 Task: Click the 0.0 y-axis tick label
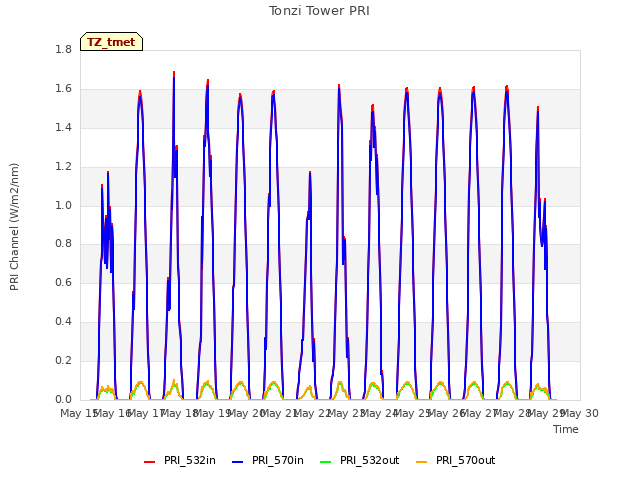pyautogui.click(x=64, y=400)
